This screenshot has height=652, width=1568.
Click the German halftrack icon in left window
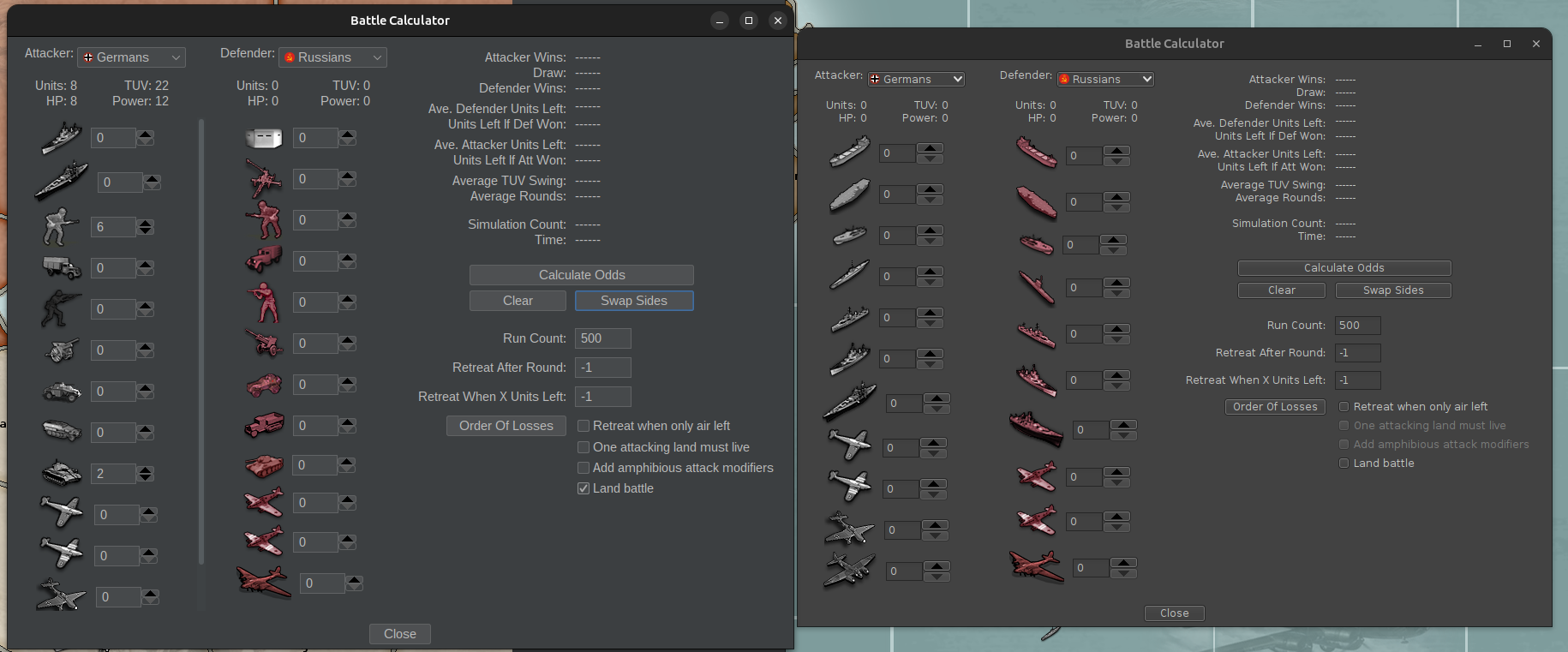[x=62, y=432]
